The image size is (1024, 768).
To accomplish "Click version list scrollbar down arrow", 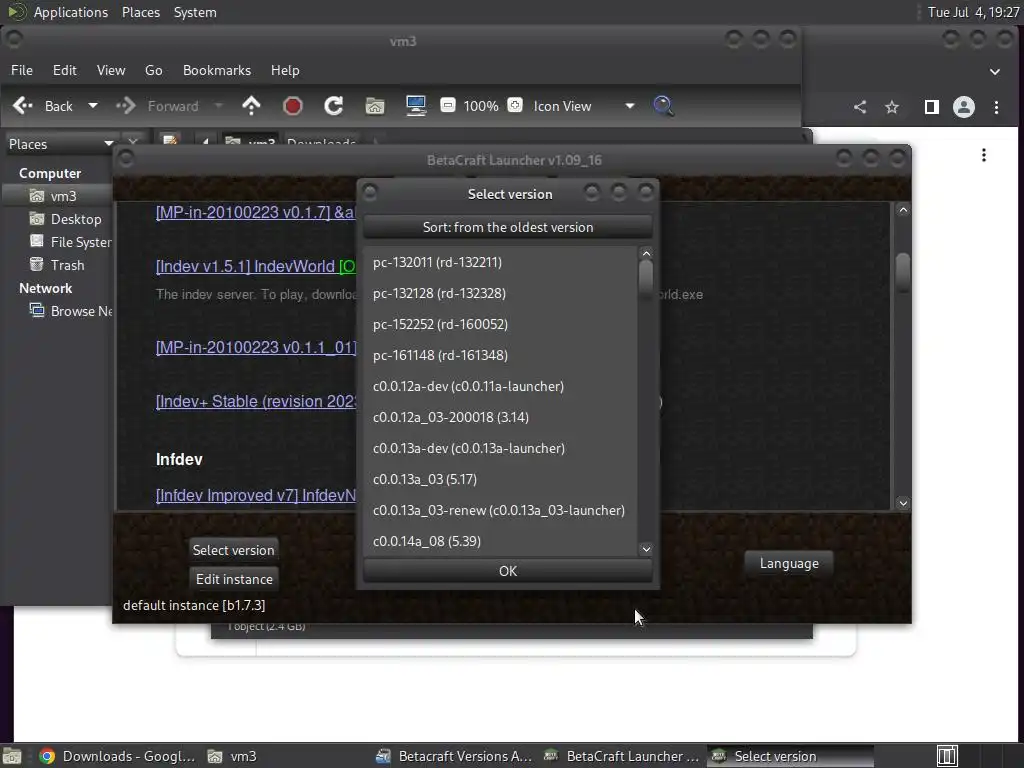I will [646, 549].
